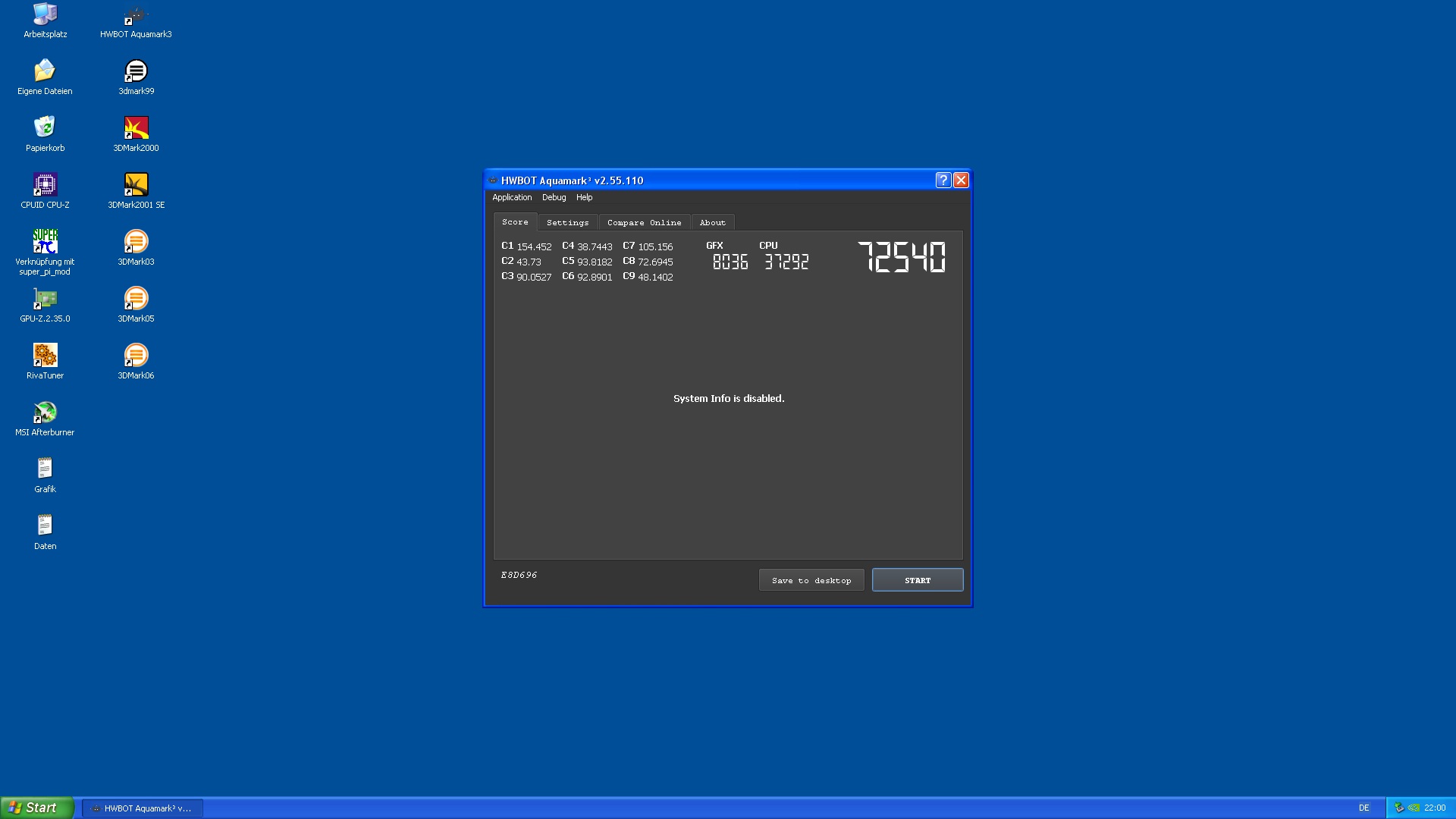
Task: Click the DE language indicator
Action: 1363,808
